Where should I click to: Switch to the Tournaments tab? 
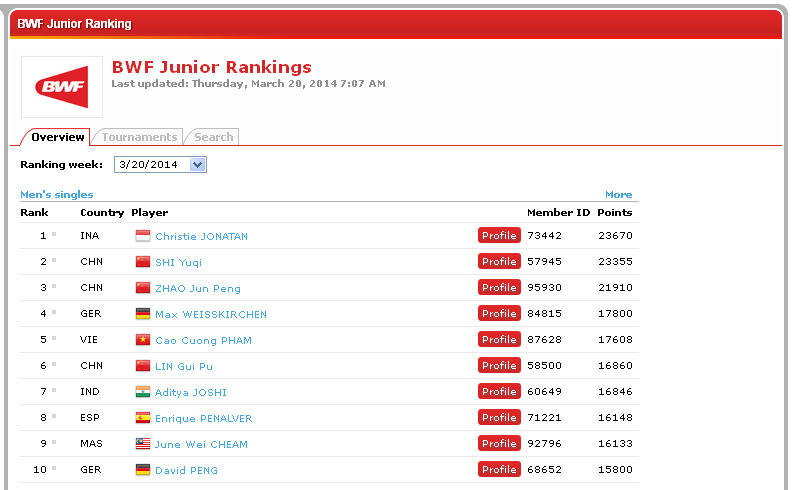[139, 137]
